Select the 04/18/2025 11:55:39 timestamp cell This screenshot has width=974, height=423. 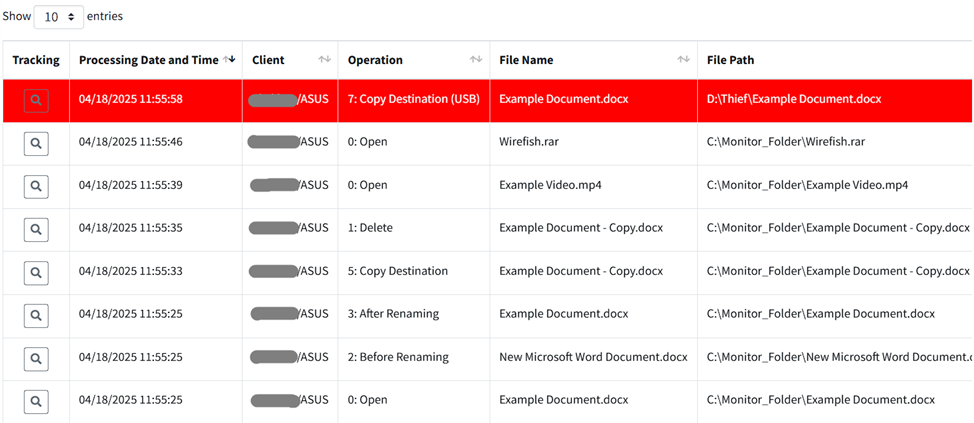click(131, 185)
